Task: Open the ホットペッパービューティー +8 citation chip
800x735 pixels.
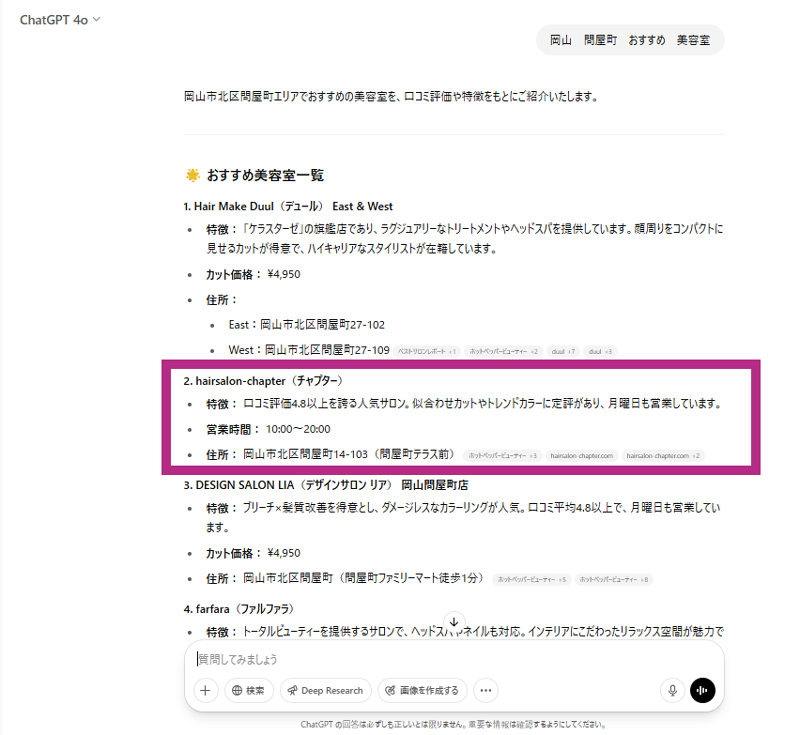Action: [x=614, y=579]
